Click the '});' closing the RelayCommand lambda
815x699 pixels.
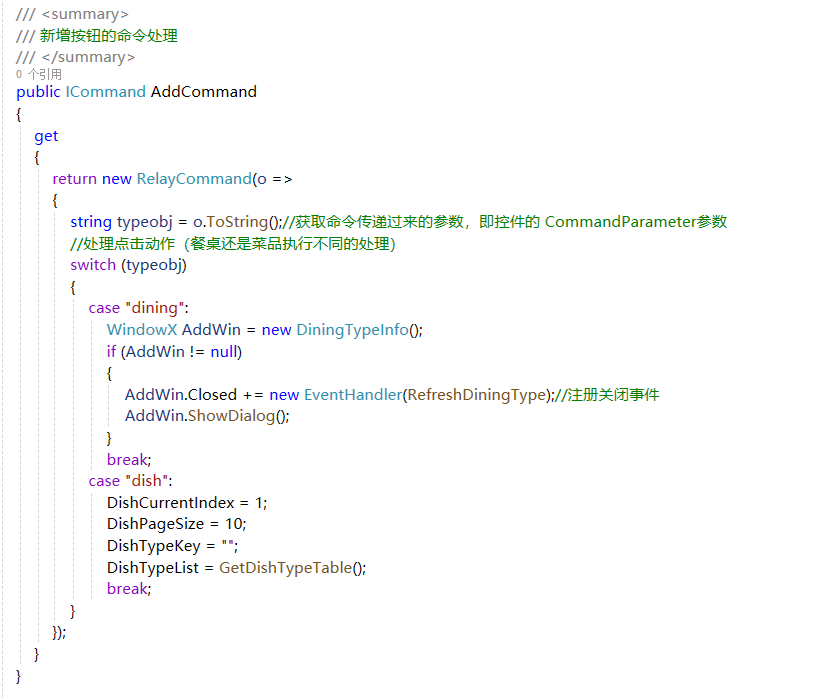59,632
